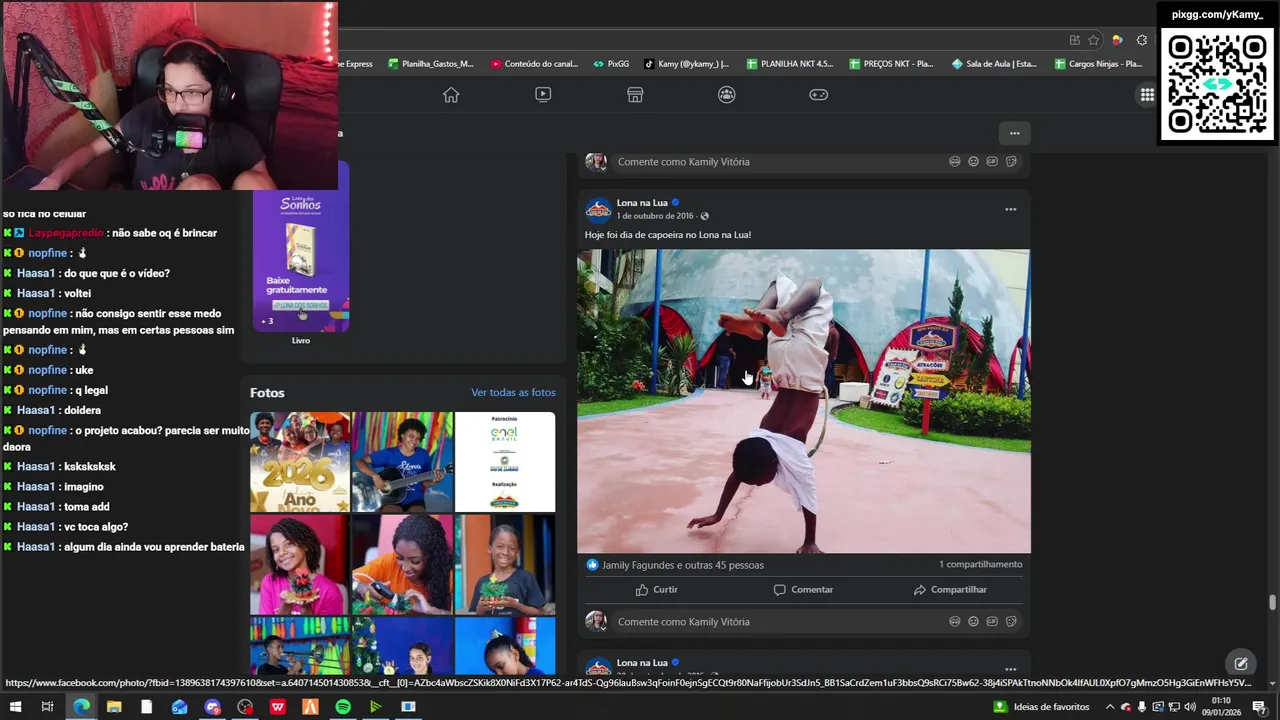Open Spotify from the taskbar
Screen dimensions: 1280x720
pos(343,707)
